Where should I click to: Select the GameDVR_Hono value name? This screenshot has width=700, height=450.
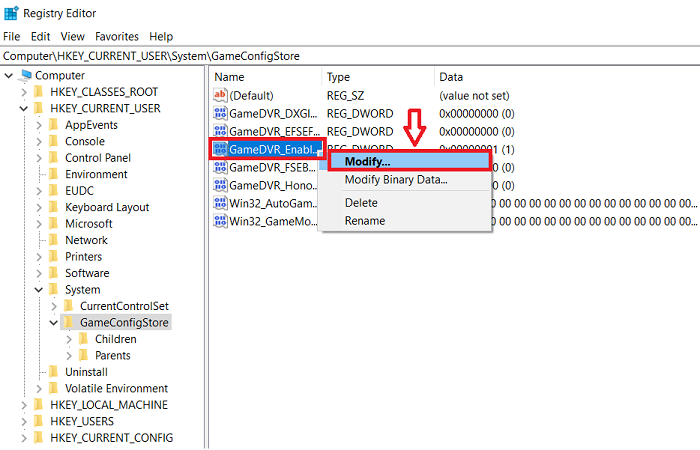273,185
